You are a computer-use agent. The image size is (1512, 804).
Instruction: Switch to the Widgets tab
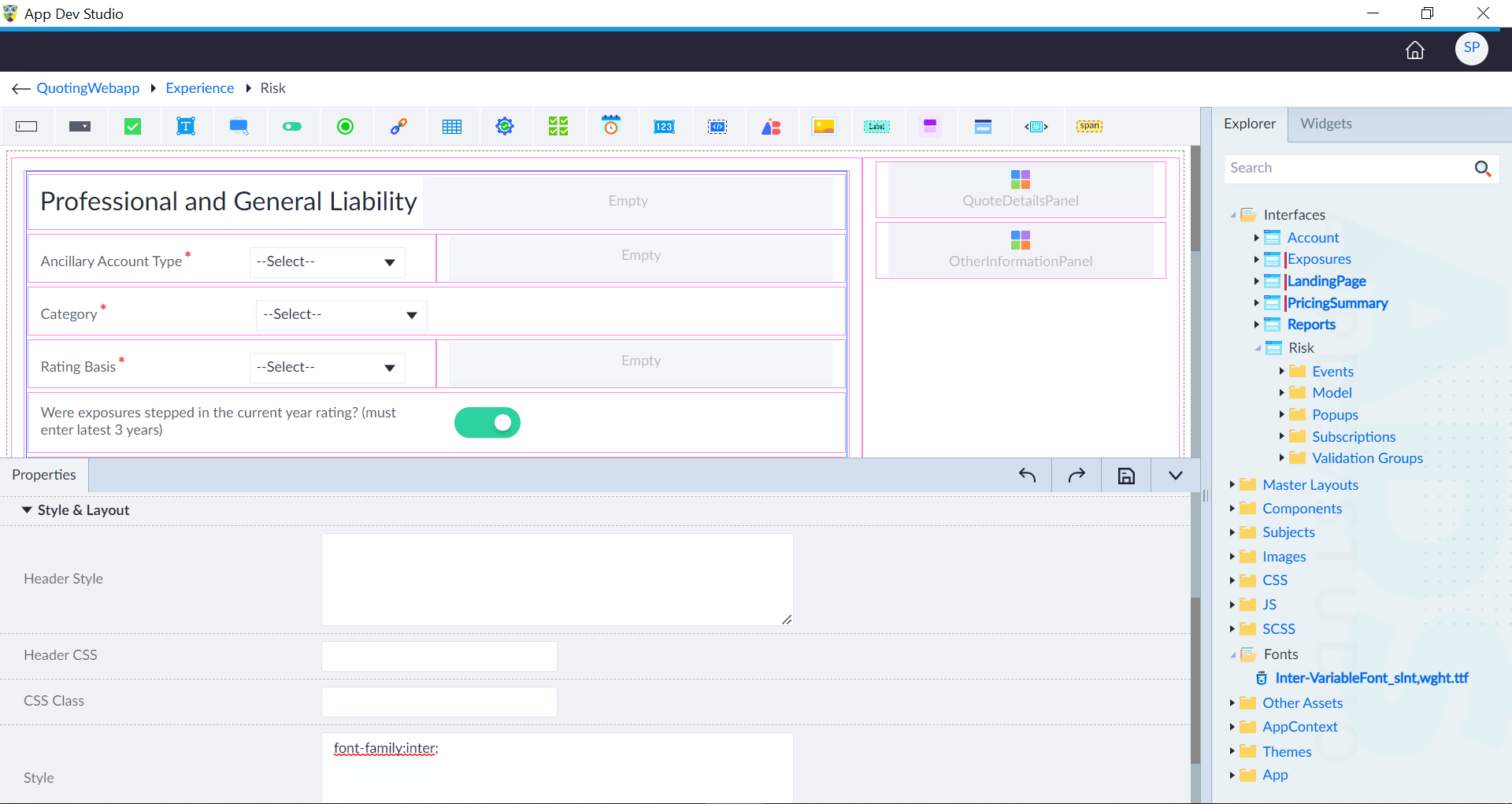pyautogui.click(x=1326, y=124)
